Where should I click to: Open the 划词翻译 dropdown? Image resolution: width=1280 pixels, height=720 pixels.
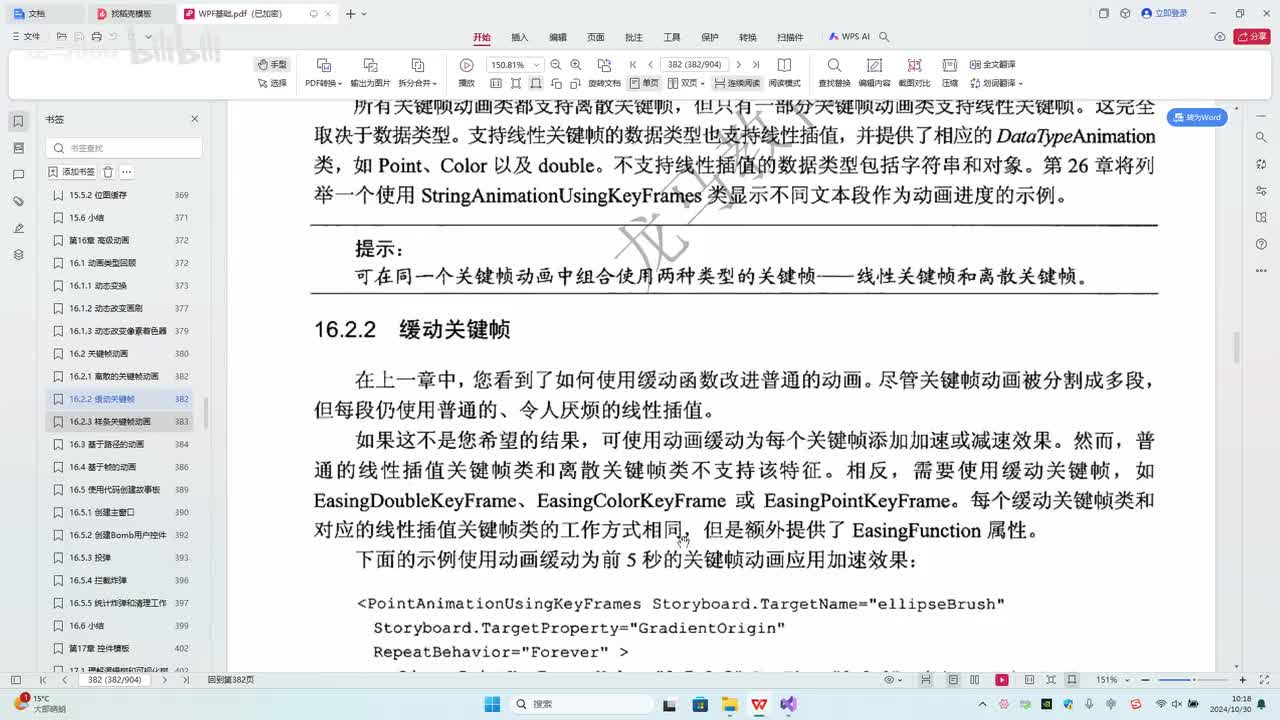pos(996,83)
